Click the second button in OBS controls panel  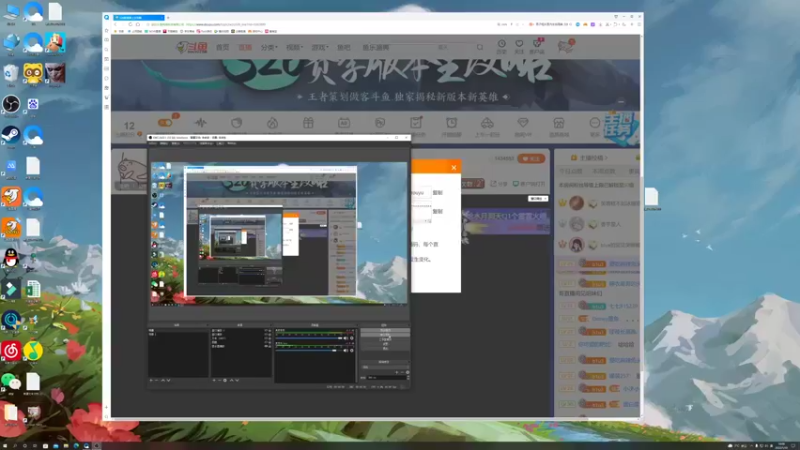click(x=385, y=335)
